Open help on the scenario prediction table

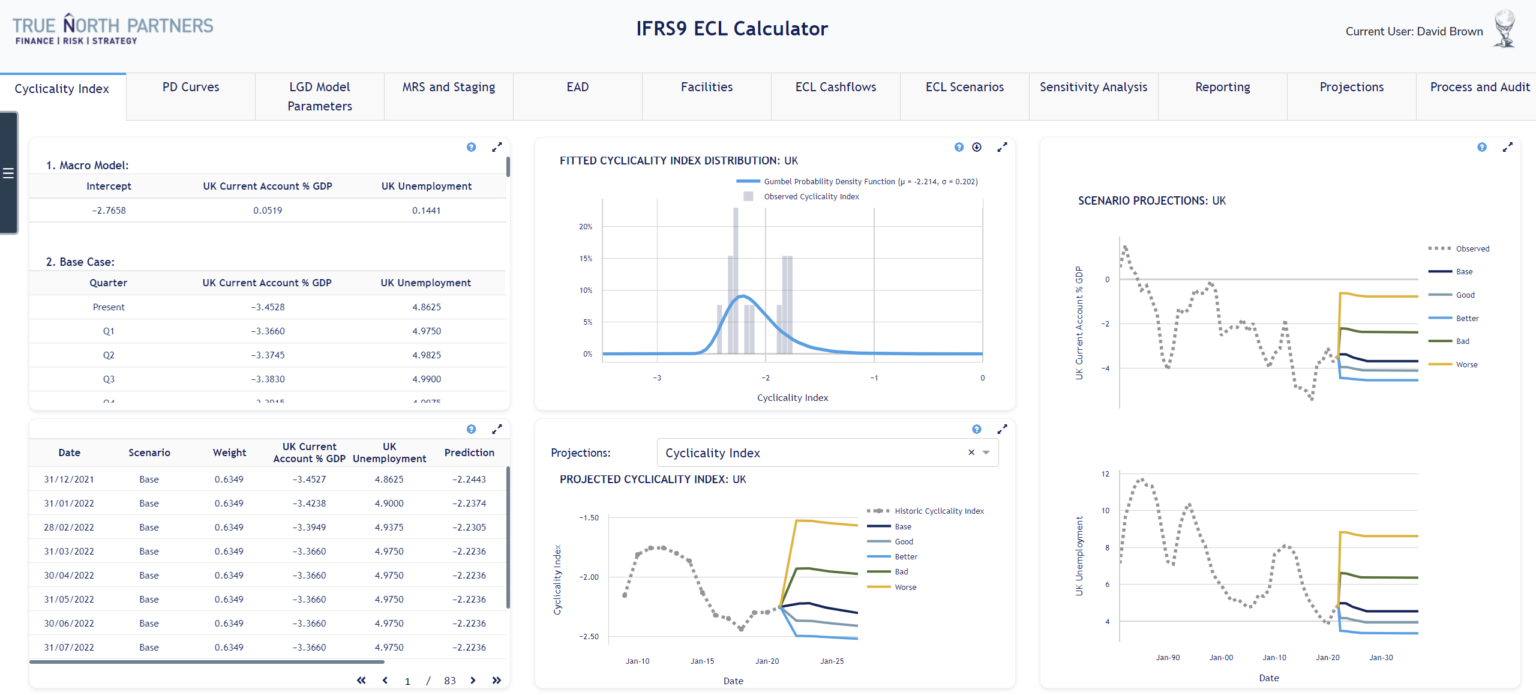coord(471,428)
